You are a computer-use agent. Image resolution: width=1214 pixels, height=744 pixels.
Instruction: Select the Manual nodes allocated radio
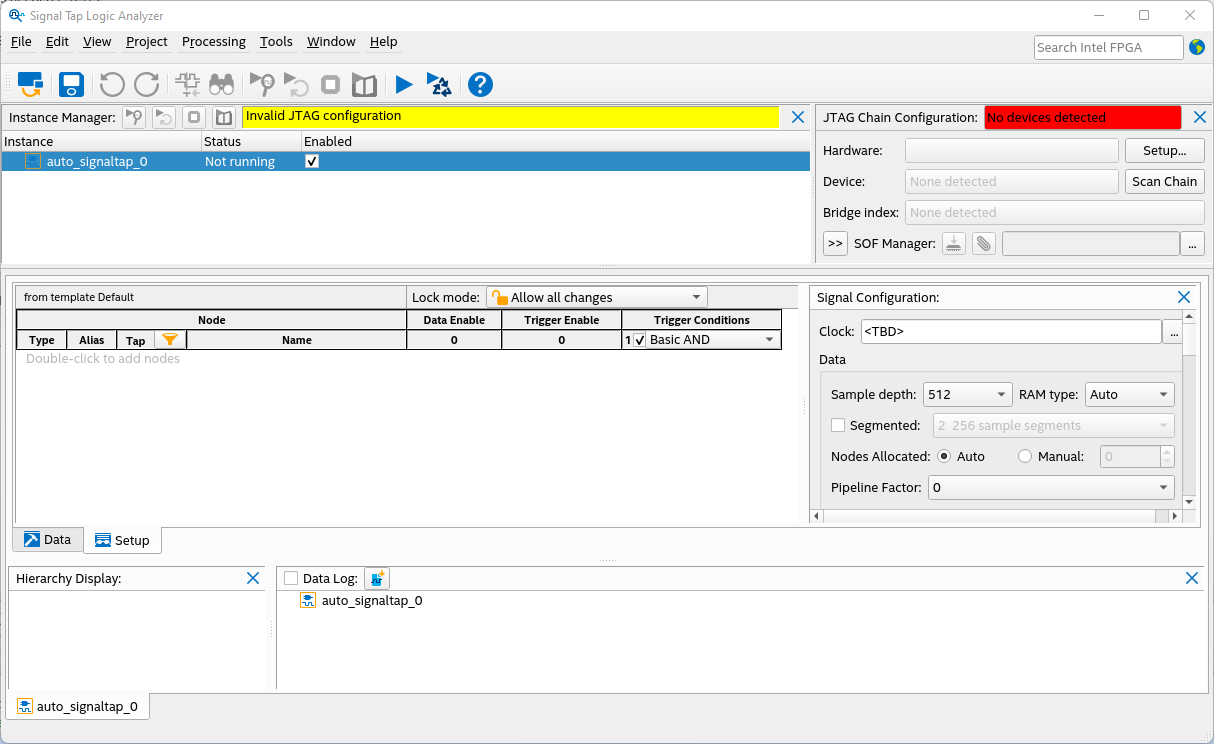[1025, 457]
